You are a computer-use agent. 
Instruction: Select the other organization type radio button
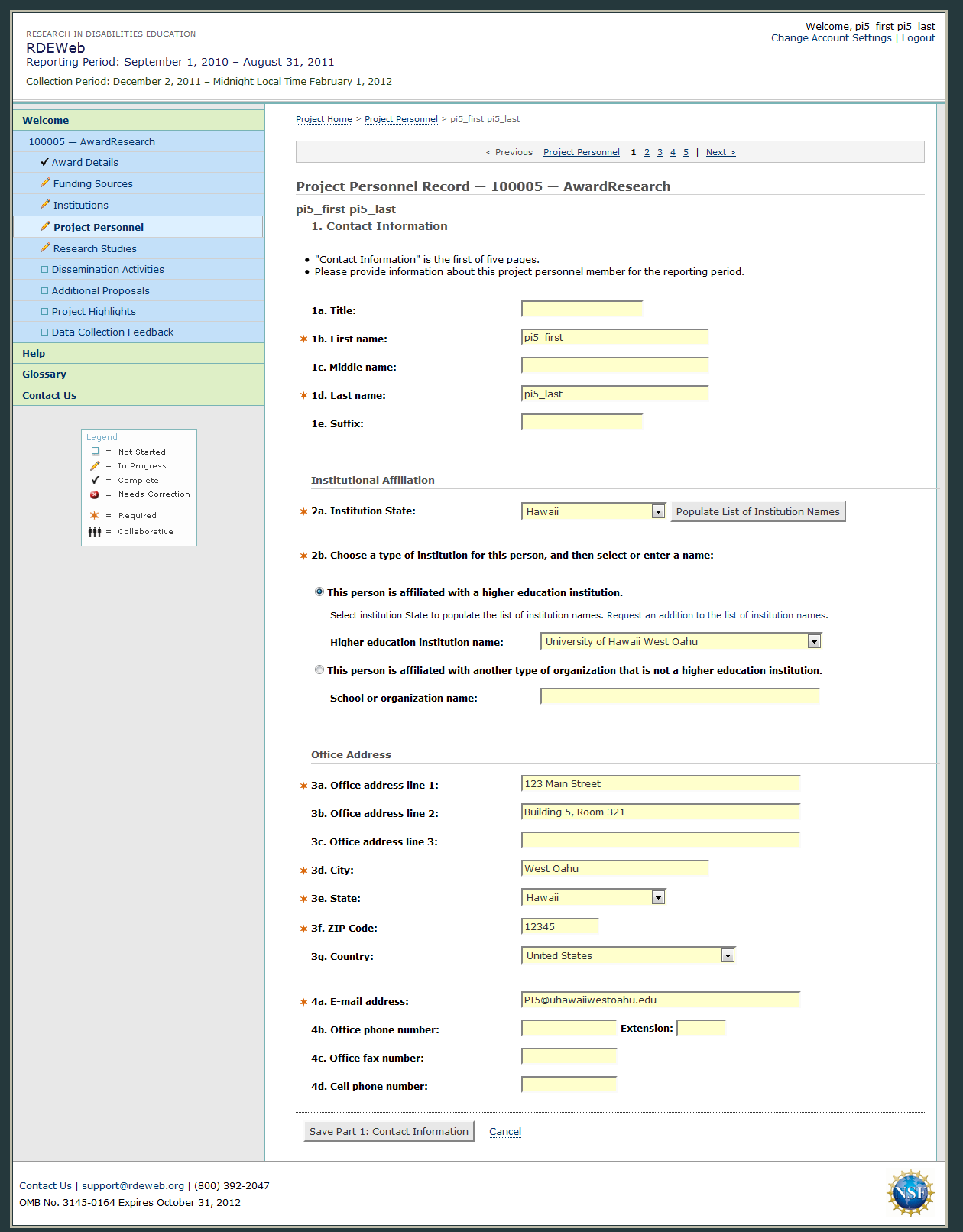tap(319, 670)
